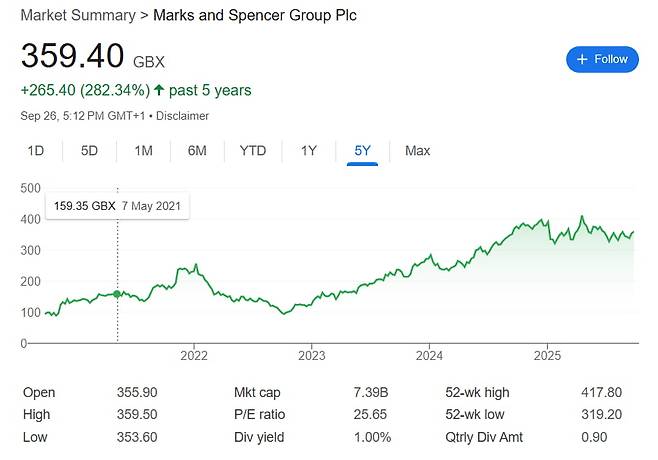658x460 pixels.
Task: Choose the 1Y range tab
Action: 308,151
